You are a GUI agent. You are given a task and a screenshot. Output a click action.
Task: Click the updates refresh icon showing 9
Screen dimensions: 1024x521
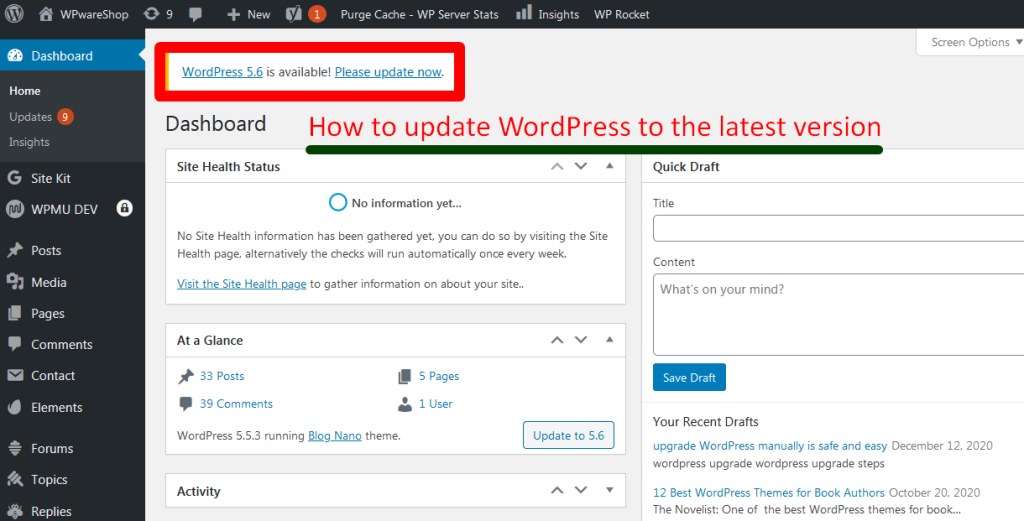pos(151,14)
